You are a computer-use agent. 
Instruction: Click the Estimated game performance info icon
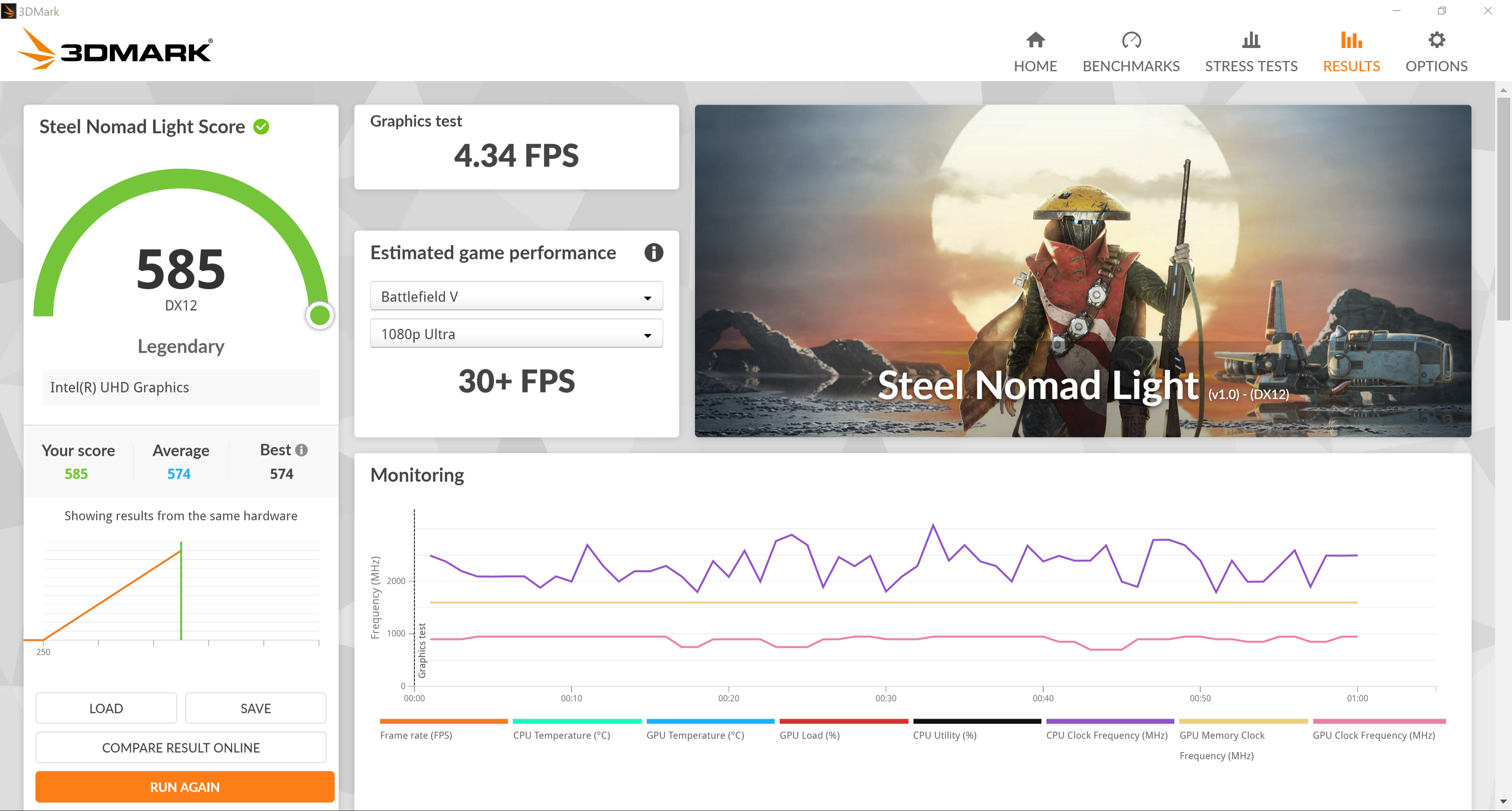pos(653,253)
